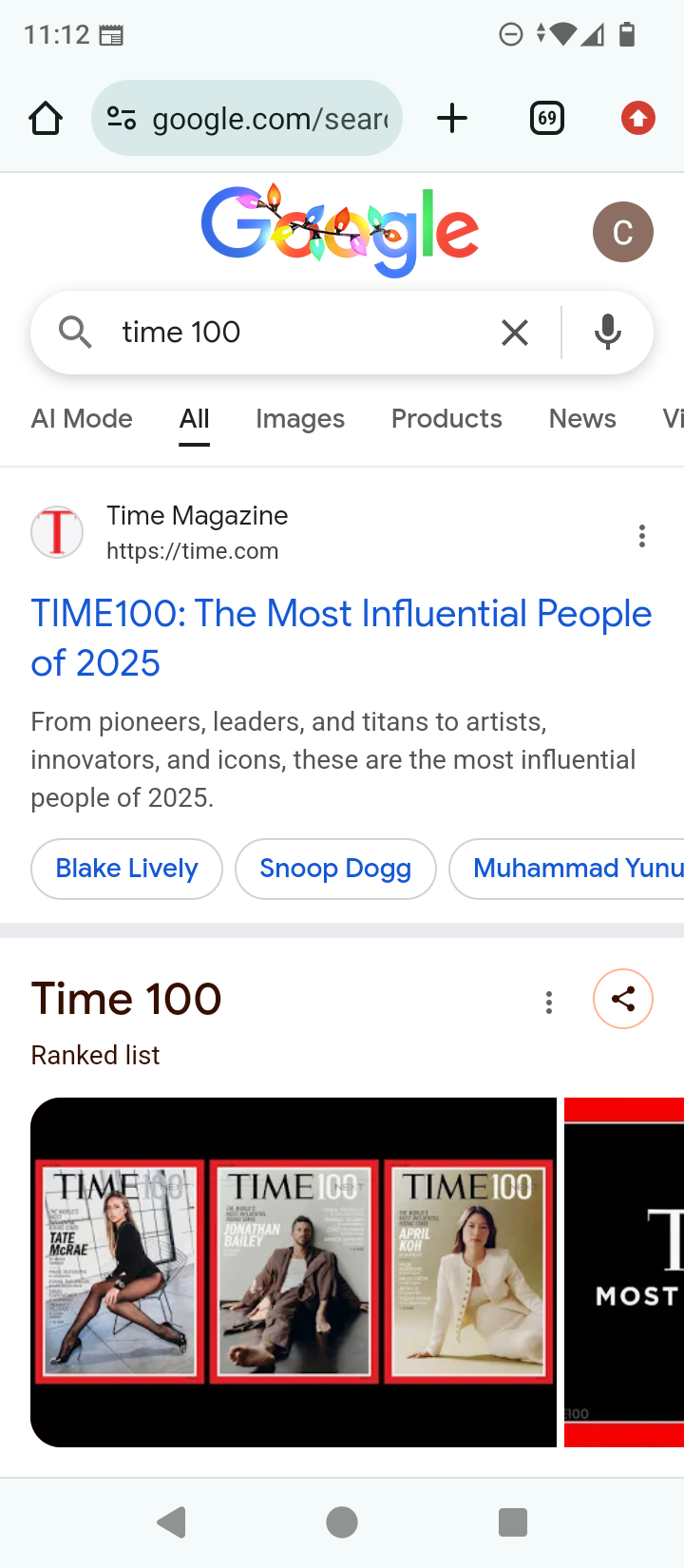Open the News results tab
This screenshot has height=1568, width=684.
[582, 419]
